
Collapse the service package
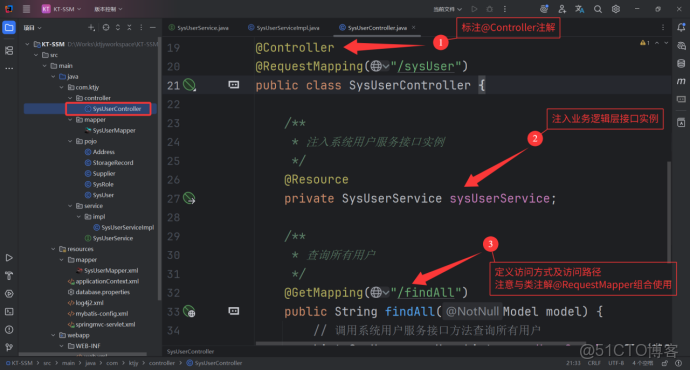point(70,206)
